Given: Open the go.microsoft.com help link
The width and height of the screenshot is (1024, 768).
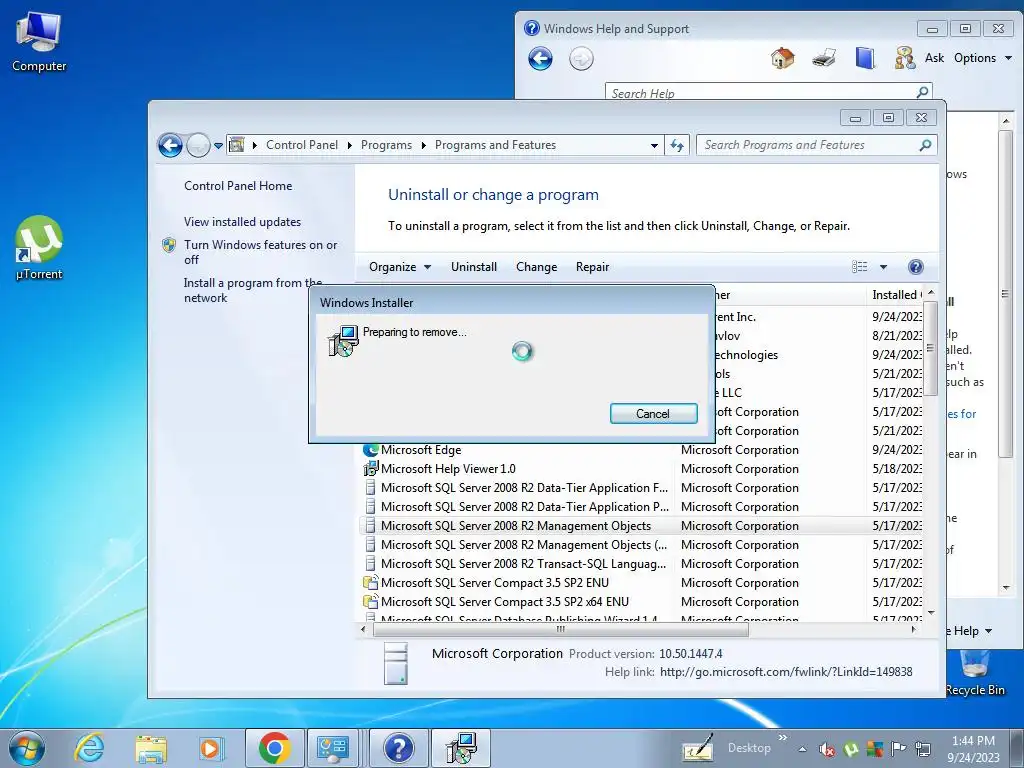Looking at the screenshot, I should pos(786,671).
